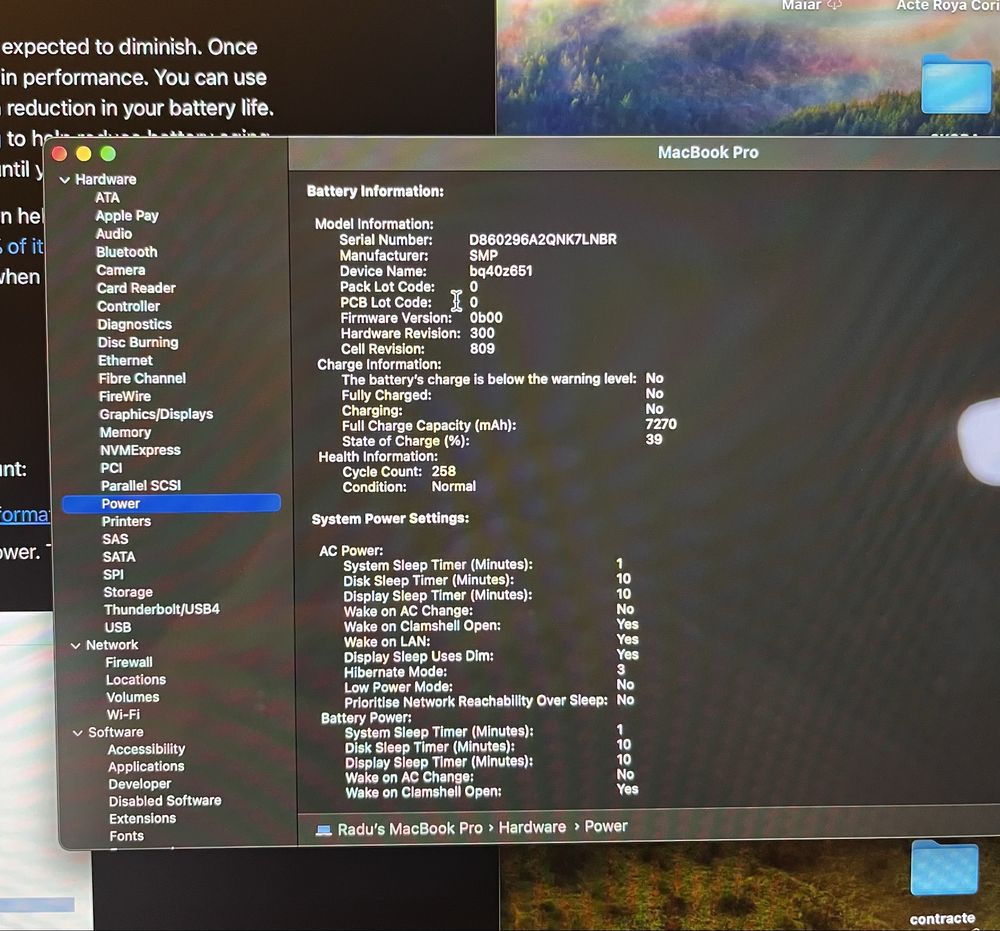Collapse the Software section chevron
This screenshot has height=931, width=1000.
[x=78, y=733]
